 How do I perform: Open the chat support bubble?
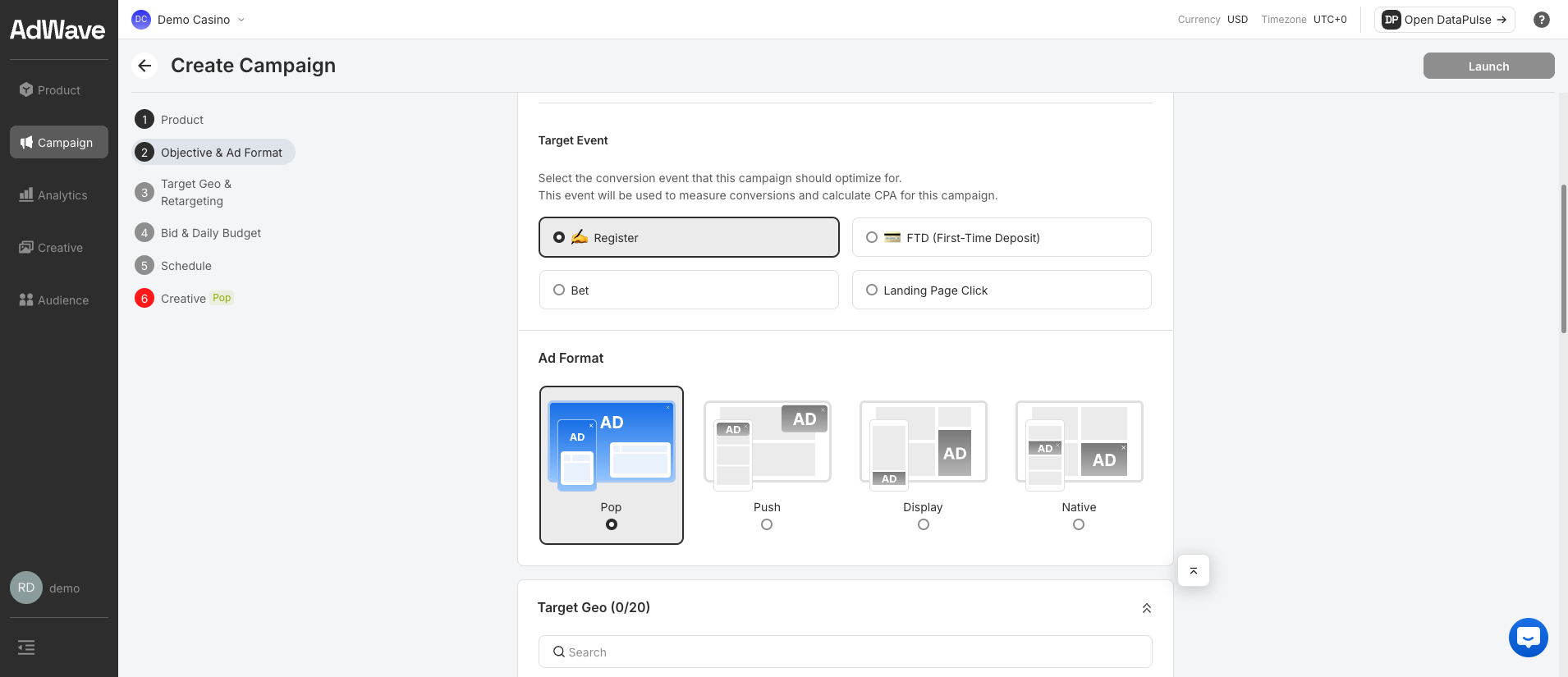1528,638
